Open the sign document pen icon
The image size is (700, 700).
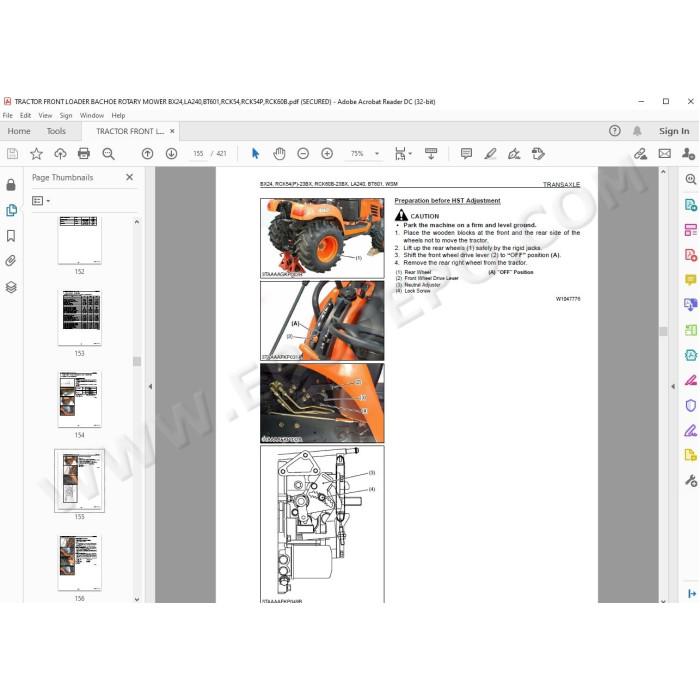(x=514, y=154)
